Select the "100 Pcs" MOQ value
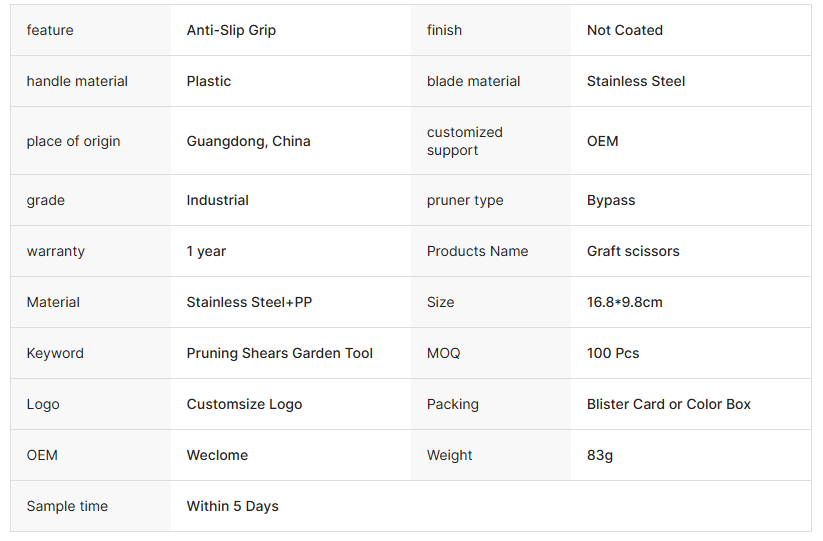 (612, 353)
